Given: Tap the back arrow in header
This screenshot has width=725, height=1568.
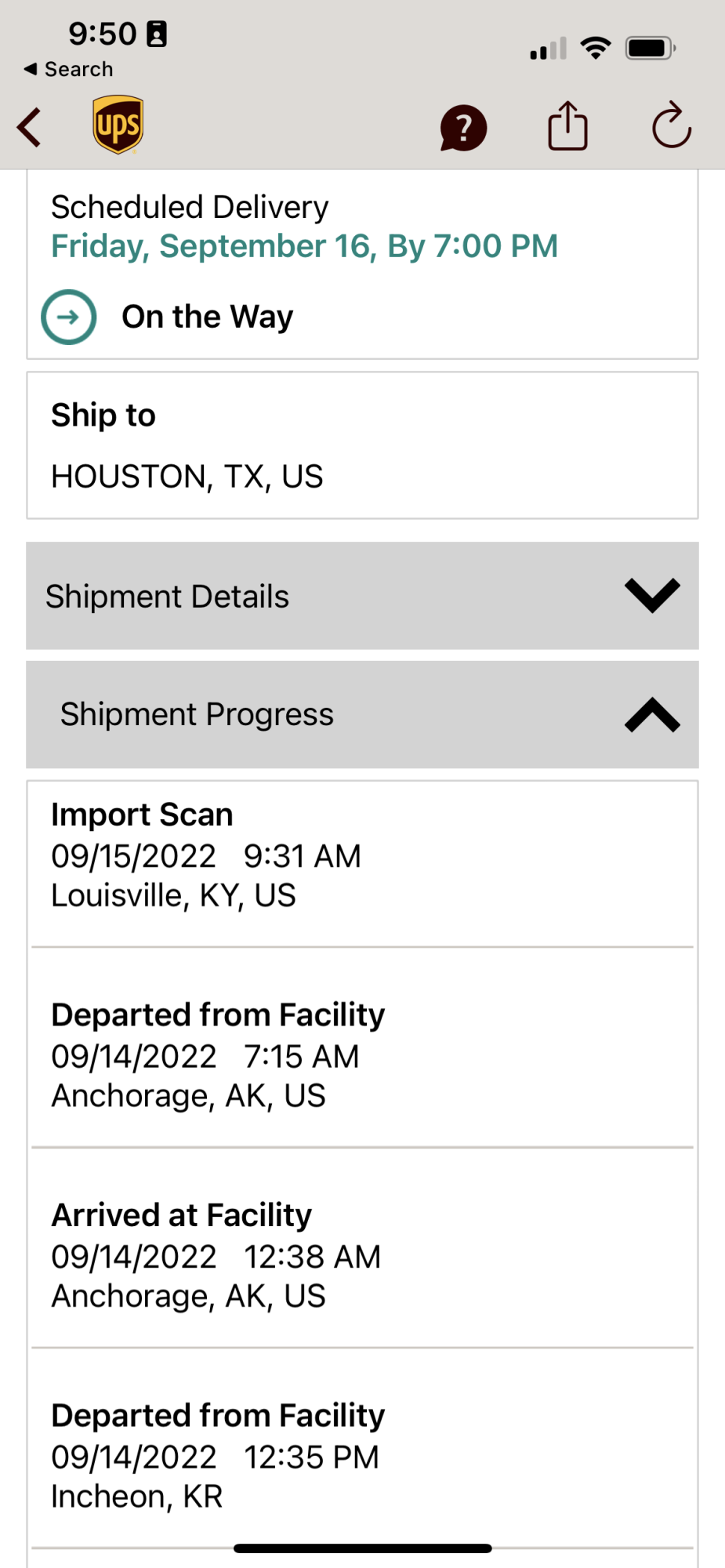Looking at the screenshot, I should [30, 127].
